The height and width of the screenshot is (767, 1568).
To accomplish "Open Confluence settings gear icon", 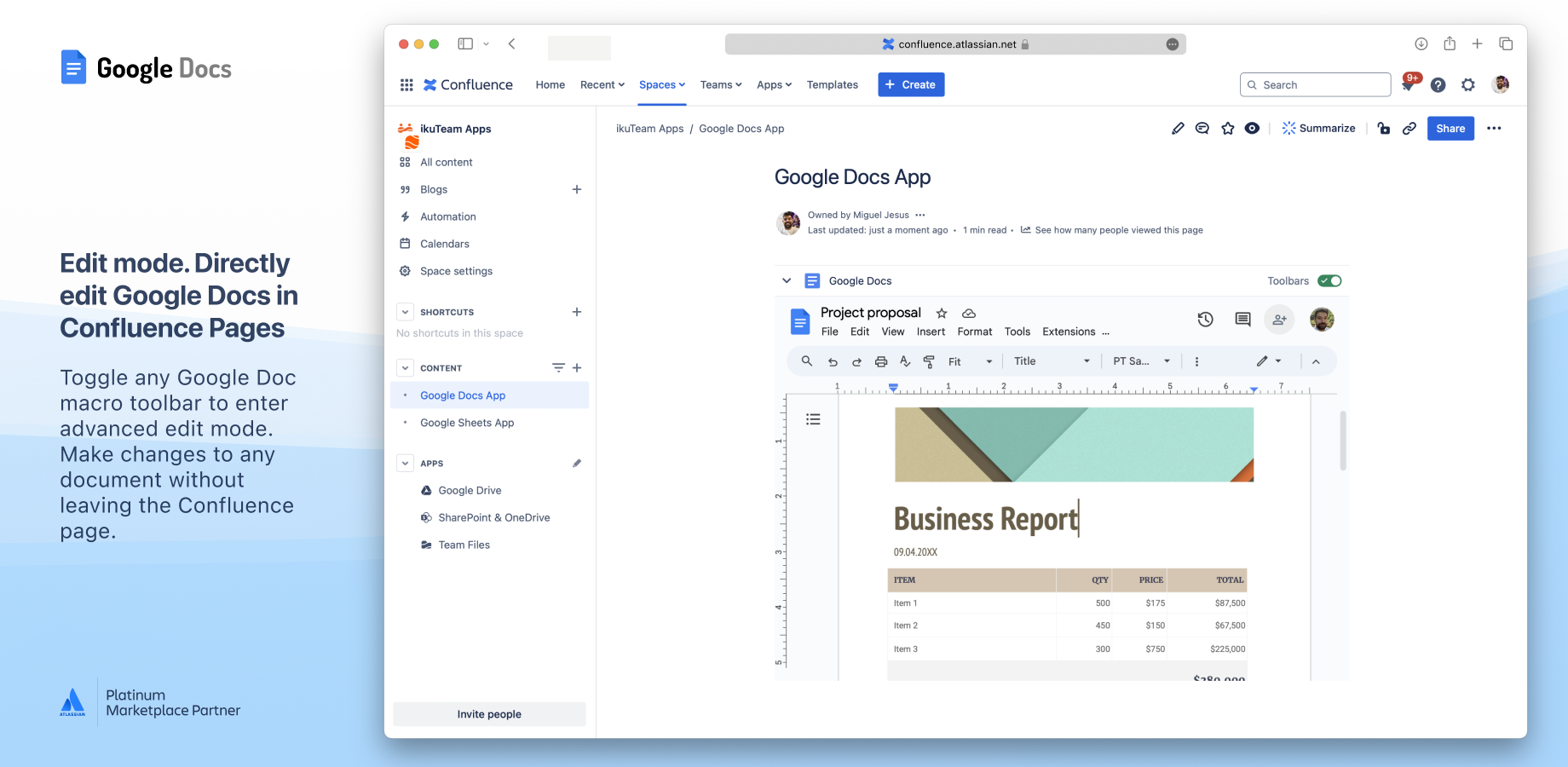I will (x=1468, y=84).
